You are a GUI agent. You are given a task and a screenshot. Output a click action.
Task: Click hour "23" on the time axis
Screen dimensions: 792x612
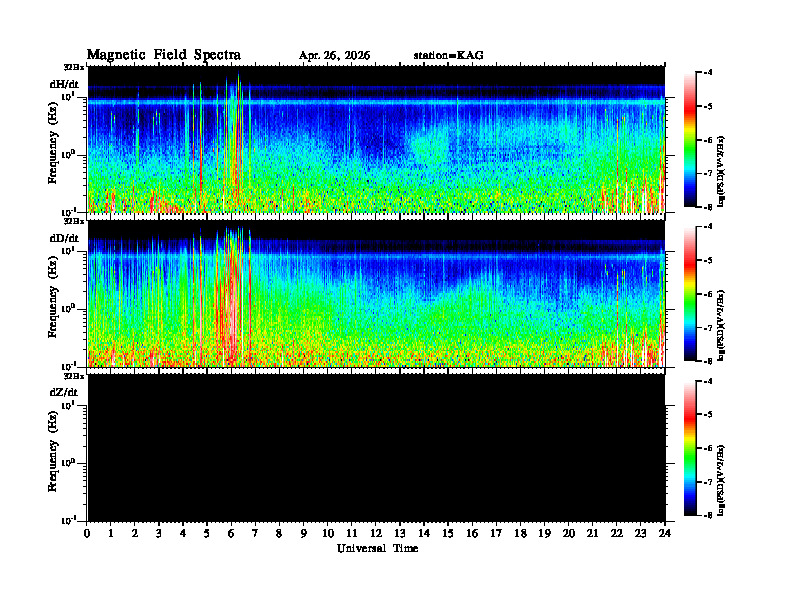point(641,533)
